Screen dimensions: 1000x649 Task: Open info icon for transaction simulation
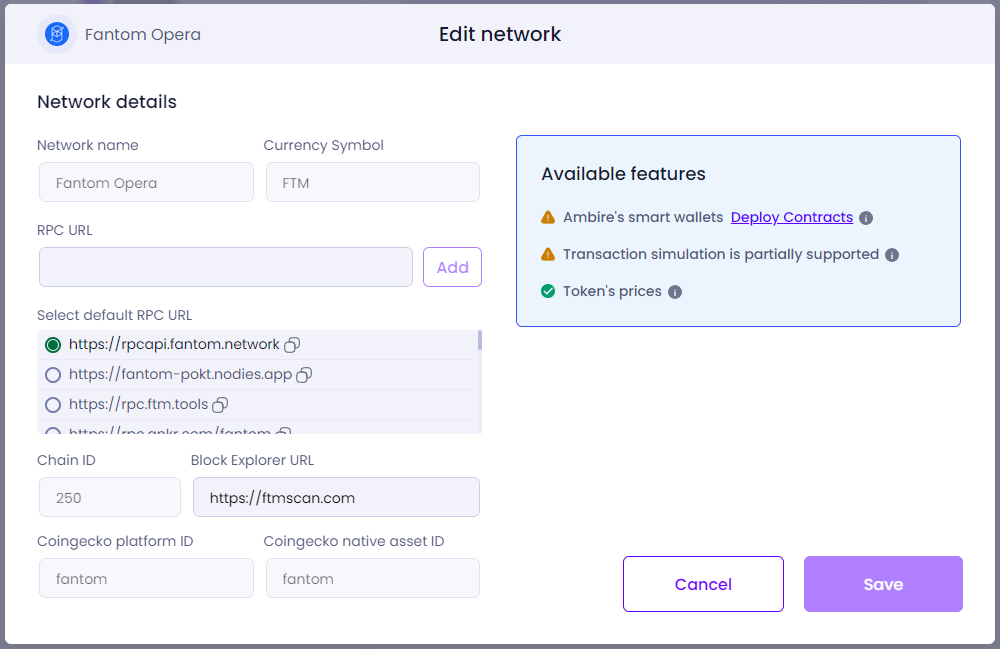click(x=892, y=255)
